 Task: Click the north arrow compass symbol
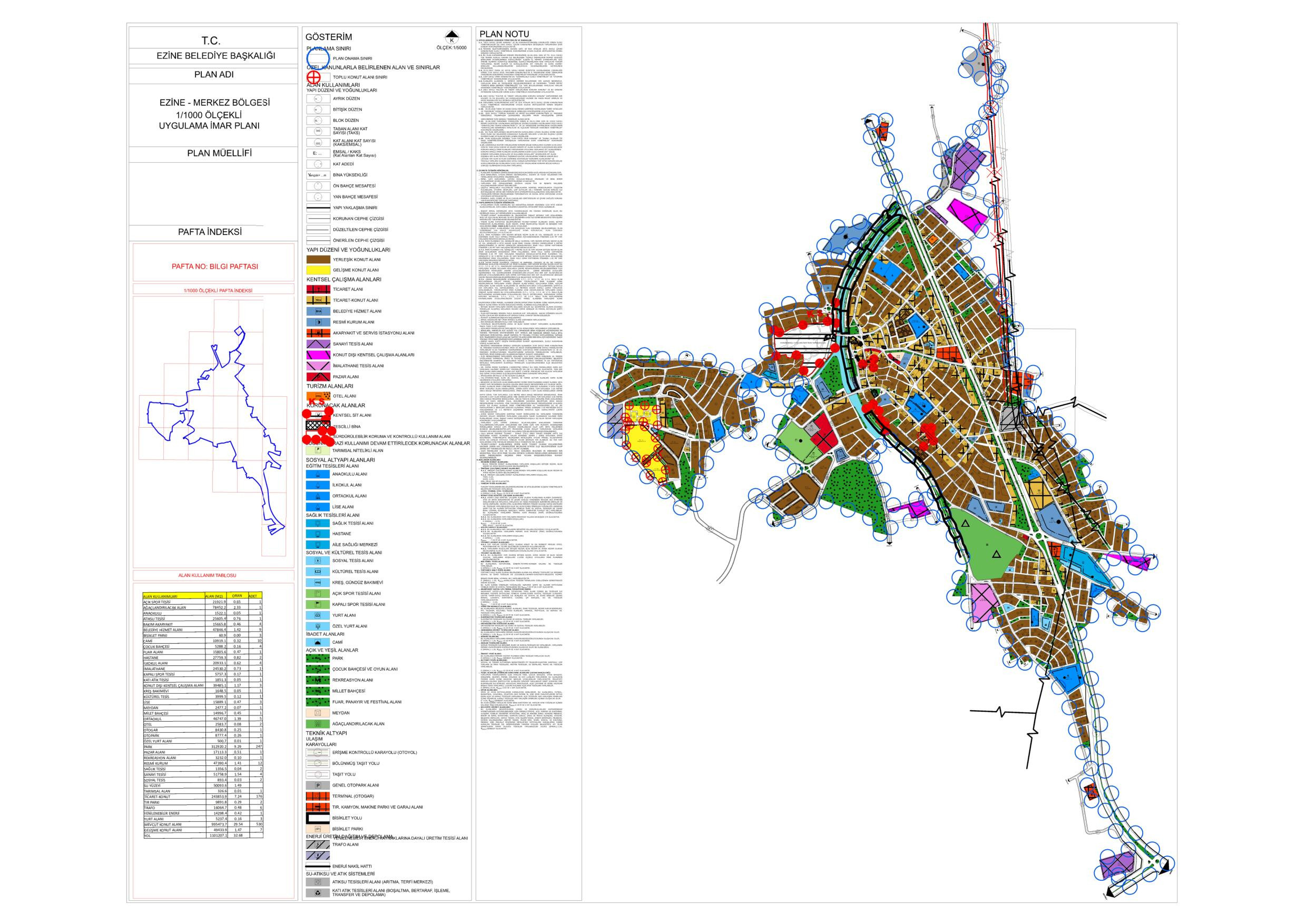coord(452,37)
